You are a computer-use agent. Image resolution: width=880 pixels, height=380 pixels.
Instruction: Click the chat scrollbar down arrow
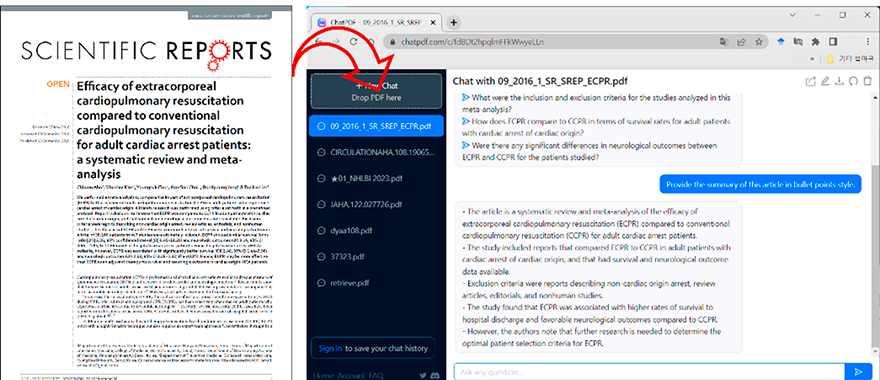875,351
